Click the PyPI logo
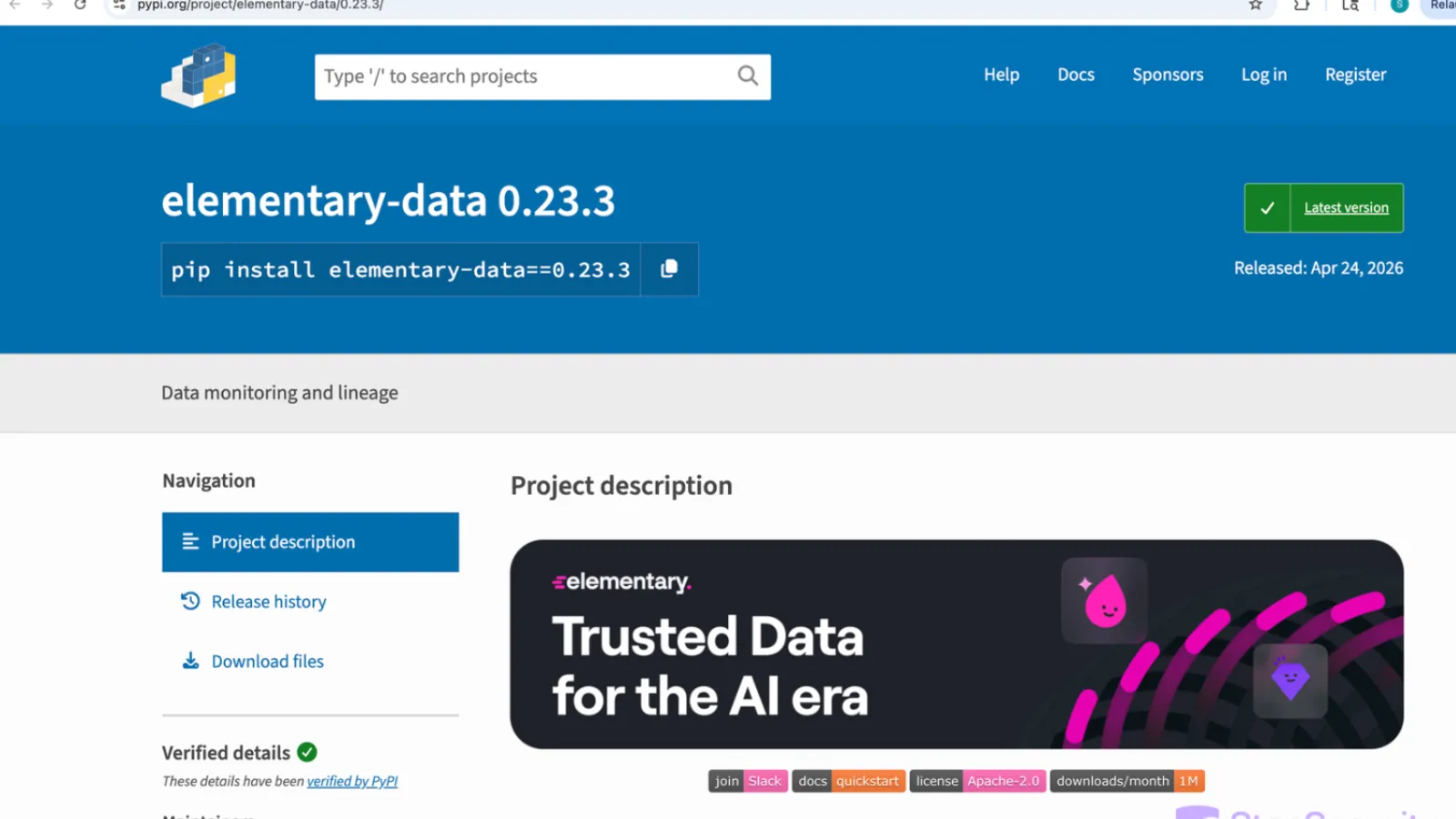Viewport: 1456px width, 819px height. [198, 76]
